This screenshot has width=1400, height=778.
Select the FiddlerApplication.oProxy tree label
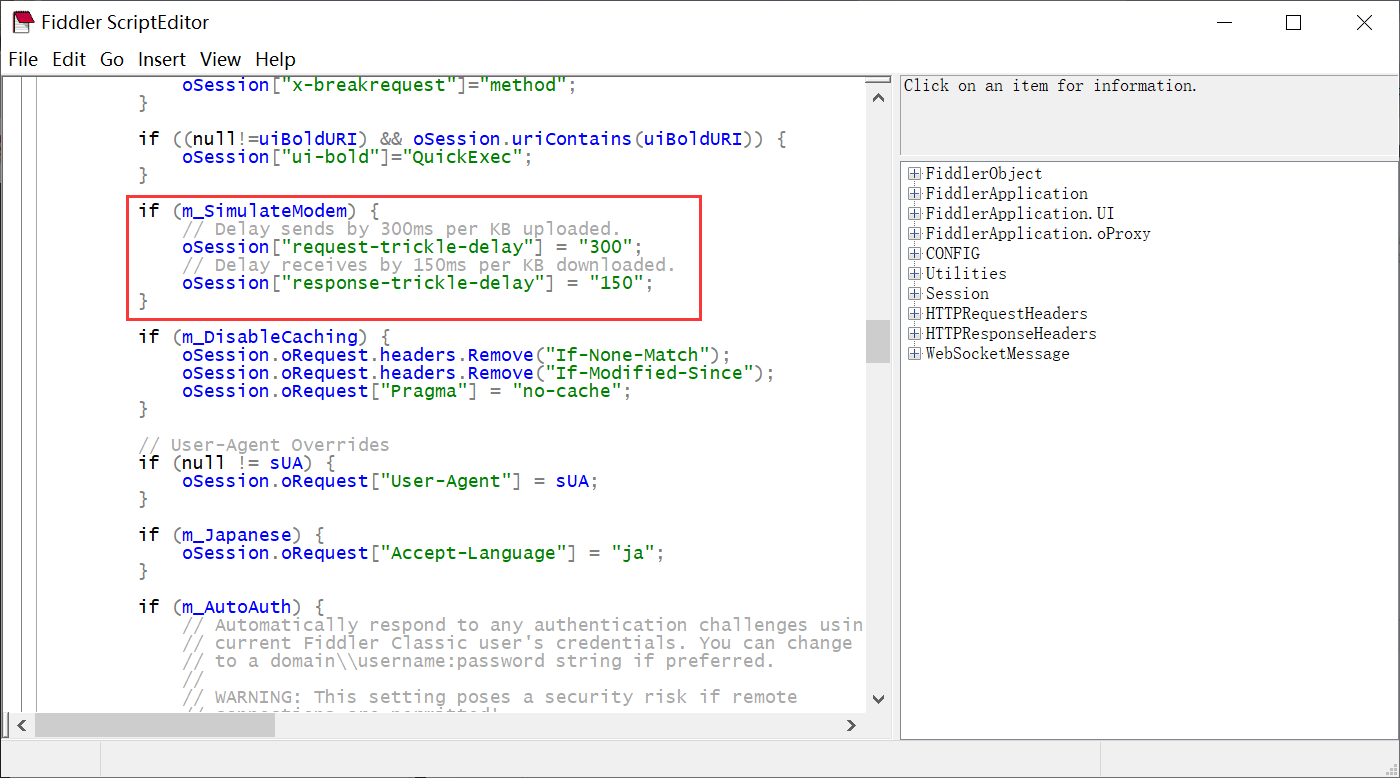[x=1038, y=234]
